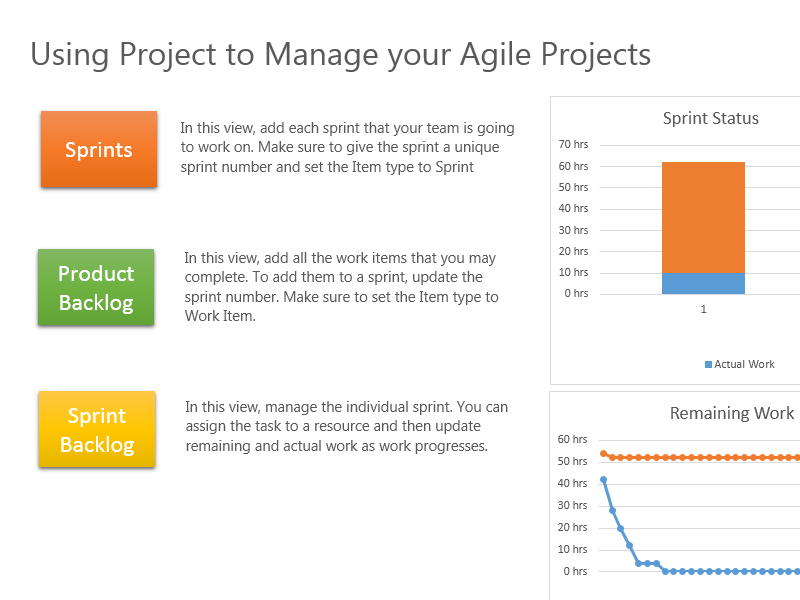Select the Sprints description paragraph
The image size is (800, 600).
click(x=347, y=148)
